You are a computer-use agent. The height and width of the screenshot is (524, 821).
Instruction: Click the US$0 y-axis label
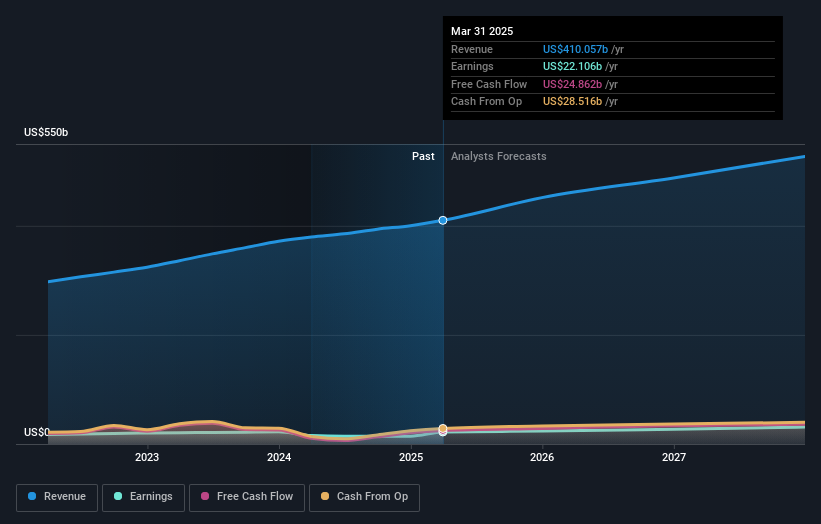(x=37, y=432)
